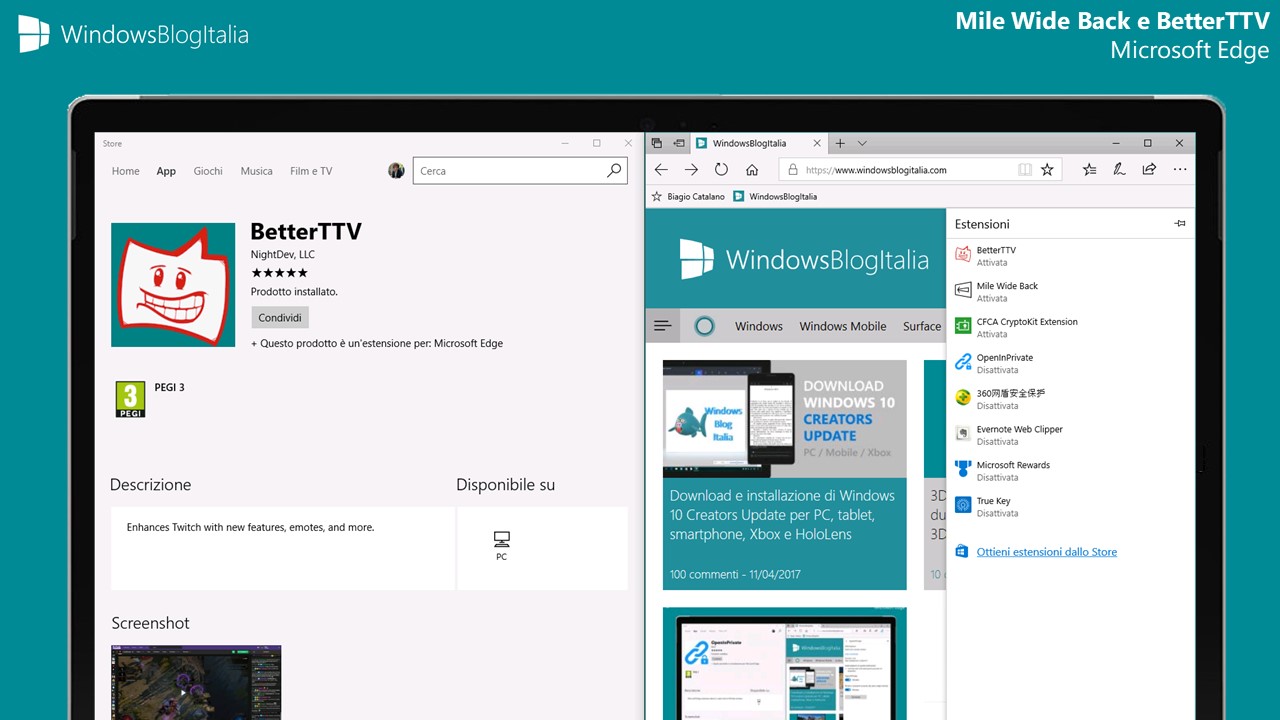Open the BetterTTV screenshot thumbnail

pyautogui.click(x=196, y=682)
